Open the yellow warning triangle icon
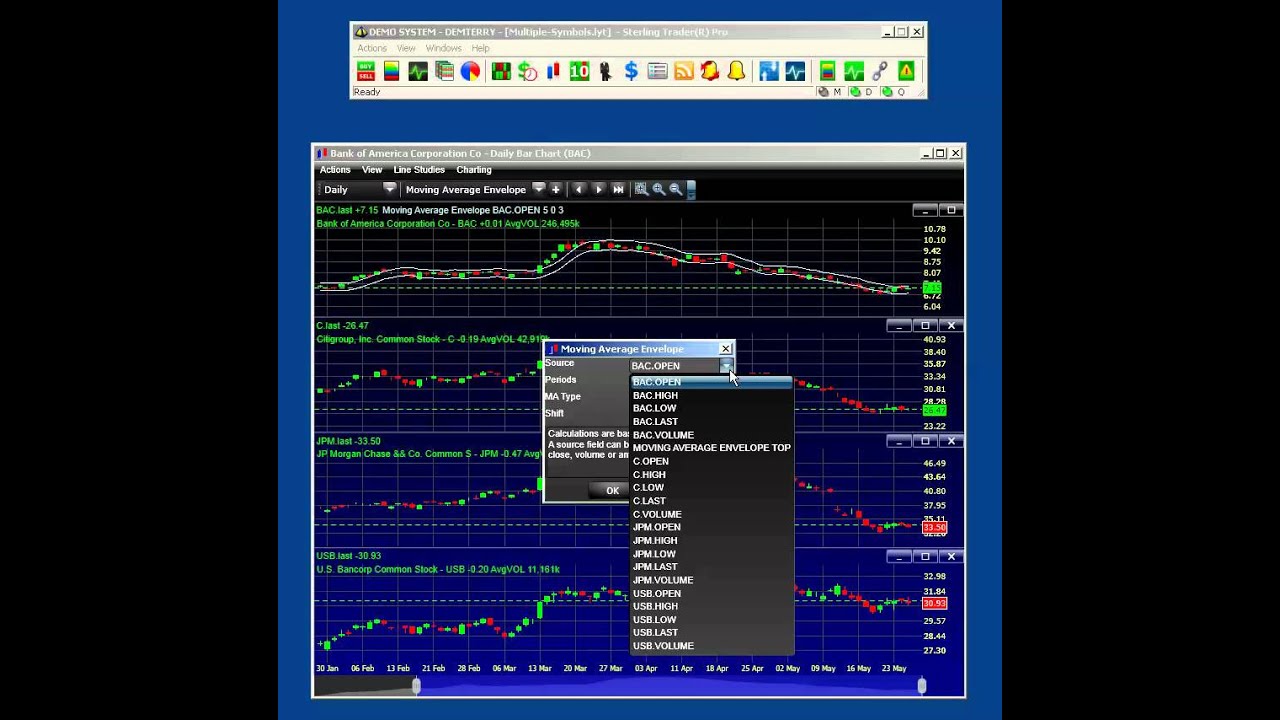The height and width of the screenshot is (720, 1280). point(906,71)
